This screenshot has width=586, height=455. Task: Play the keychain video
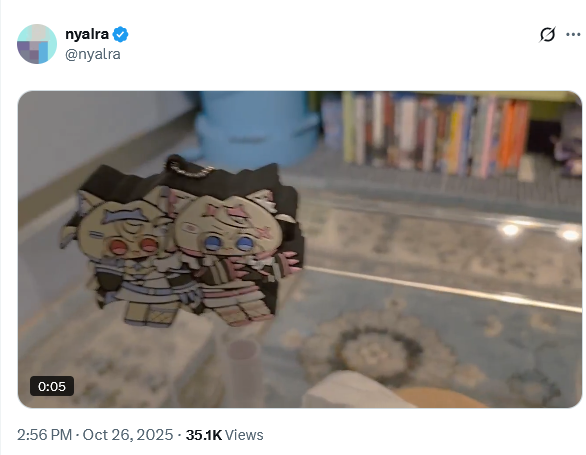[x=300, y=249]
